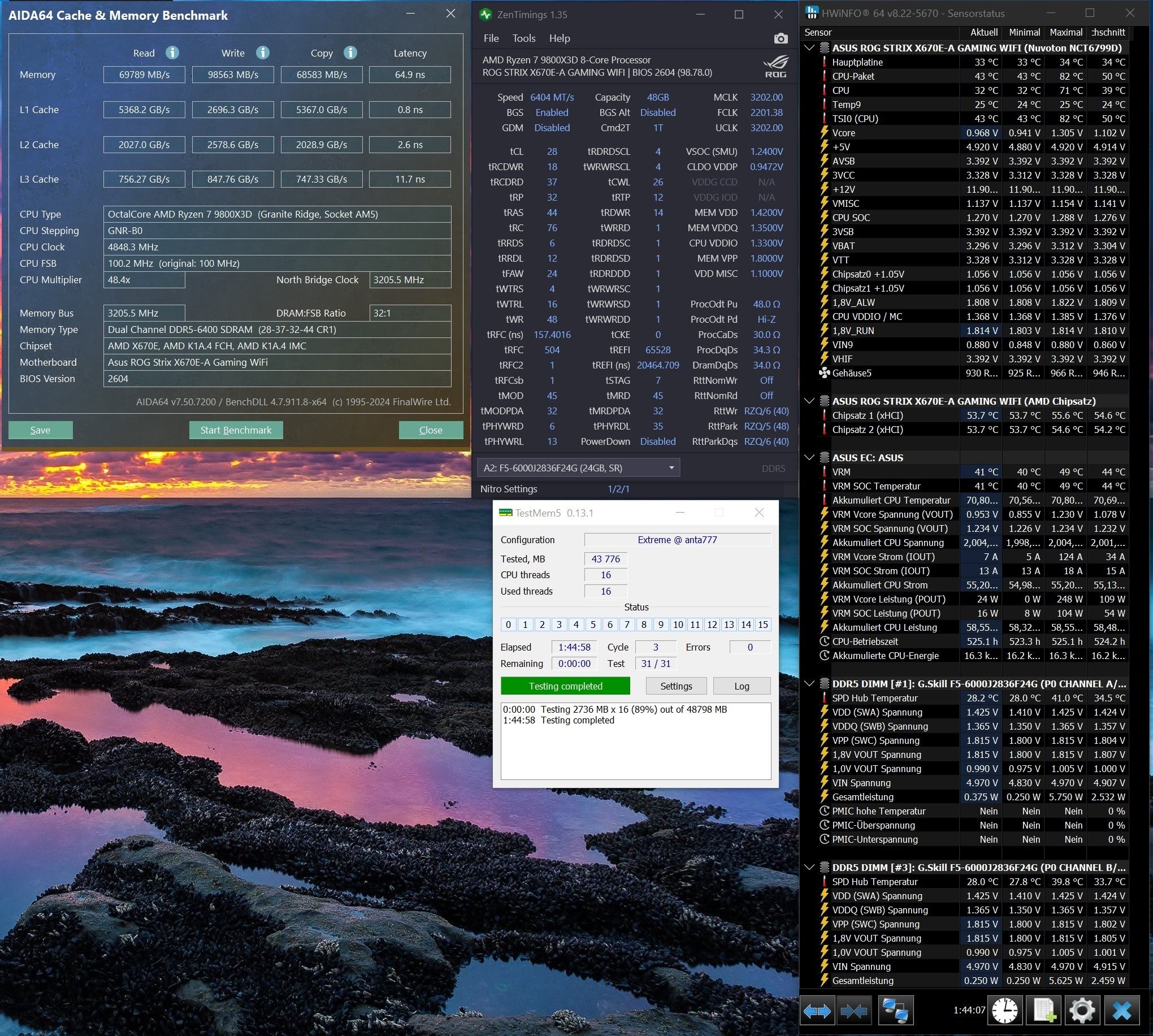Click ZenTimings camera screenshot icon
The width and height of the screenshot is (1153, 1036).
[781, 38]
